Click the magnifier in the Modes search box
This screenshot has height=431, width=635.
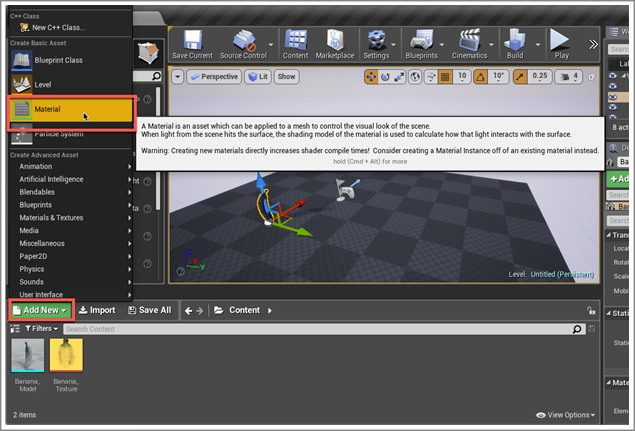tap(156, 76)
